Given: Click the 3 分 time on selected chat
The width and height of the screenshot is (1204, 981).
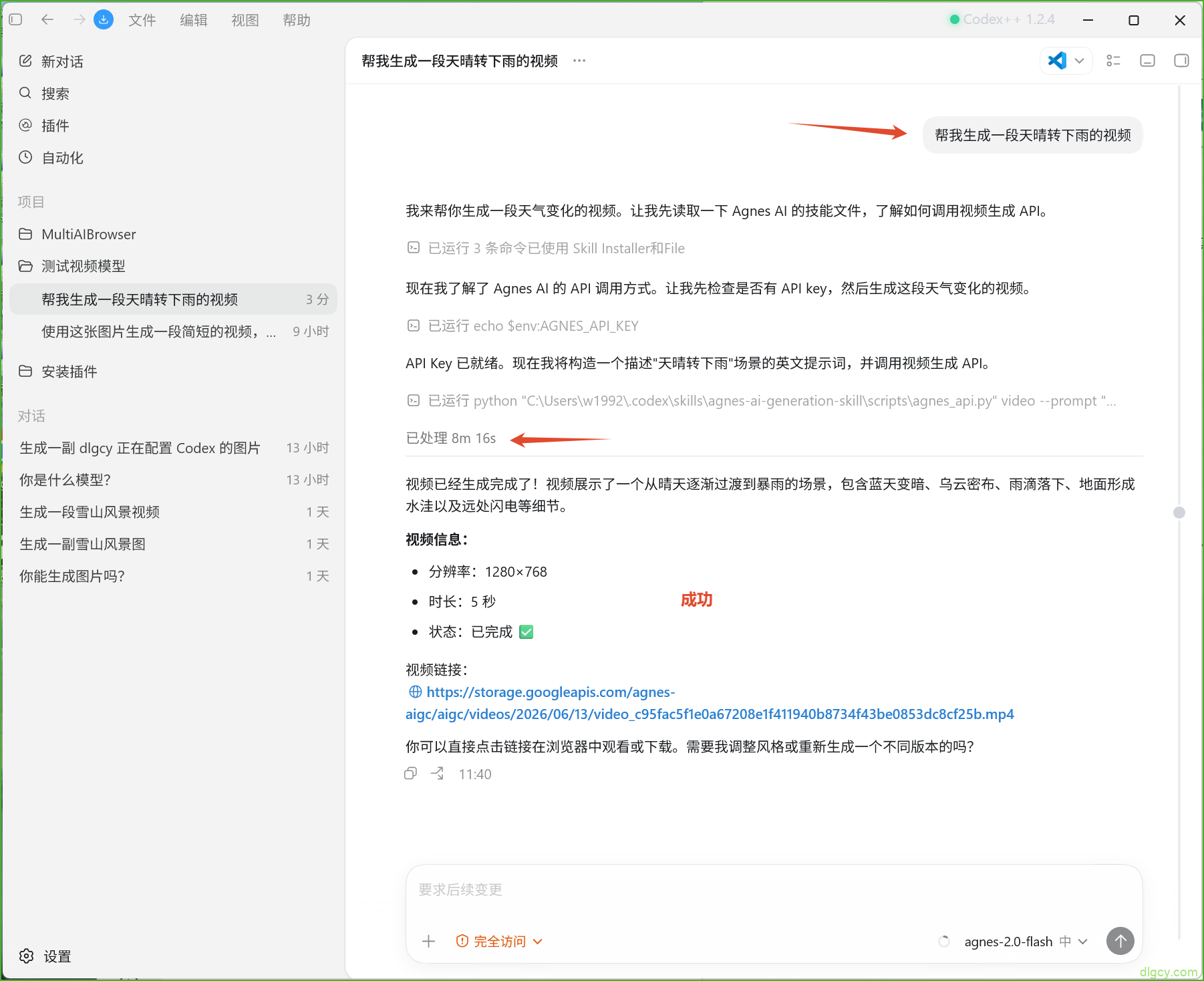Looking at the screenshot, I should pos(317,299).
